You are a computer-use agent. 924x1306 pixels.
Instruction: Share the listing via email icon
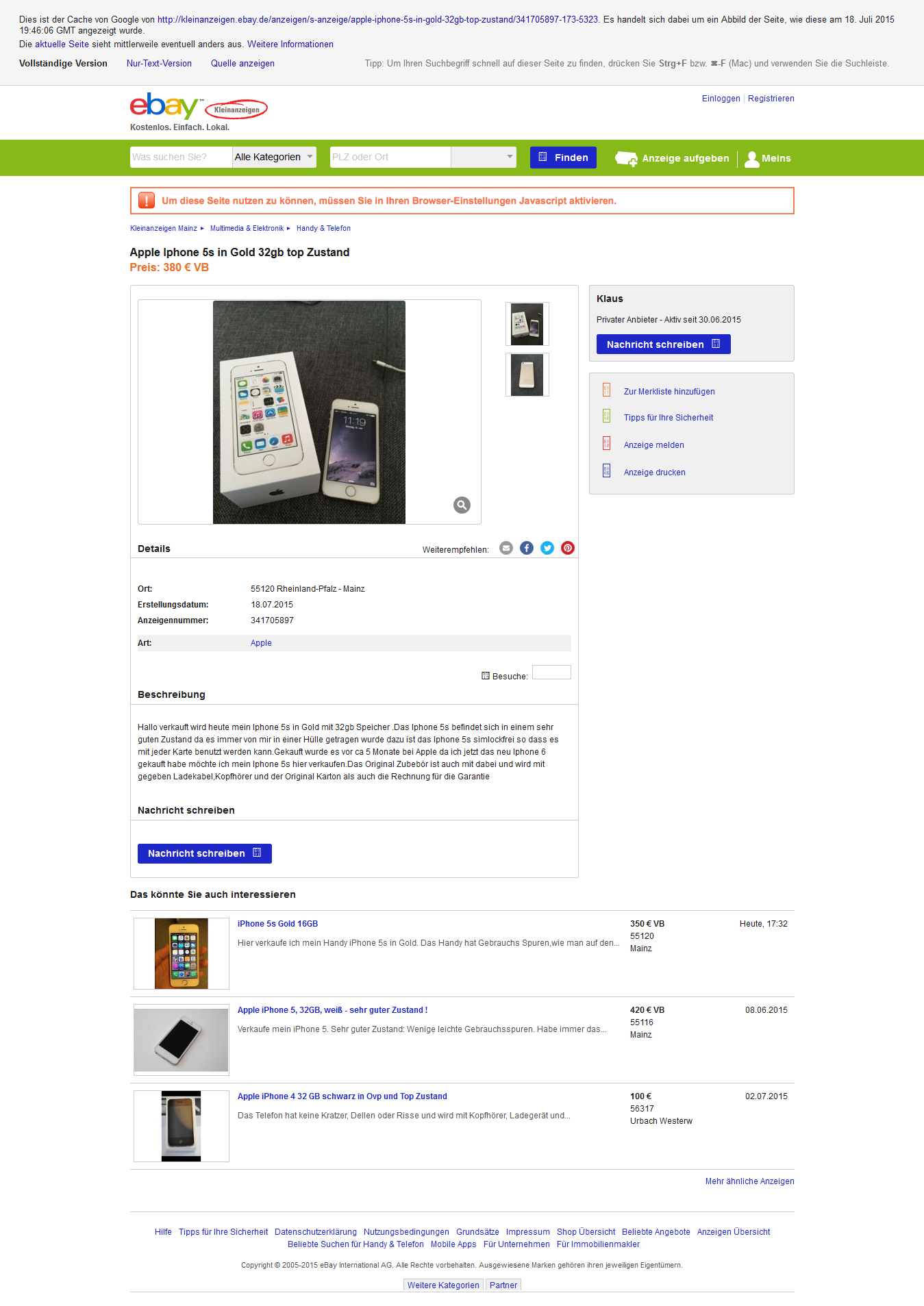[506, 548]
